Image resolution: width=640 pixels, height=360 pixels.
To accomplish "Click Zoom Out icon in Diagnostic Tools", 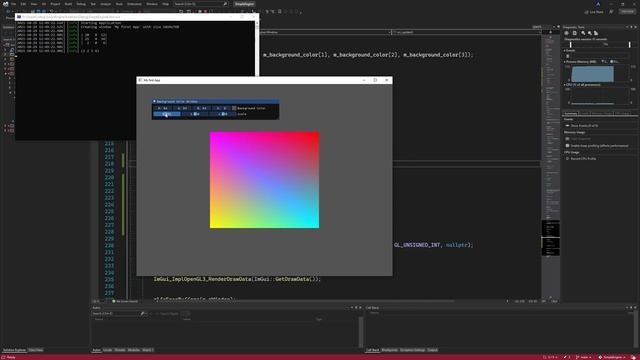I will [x=590, y=33].
